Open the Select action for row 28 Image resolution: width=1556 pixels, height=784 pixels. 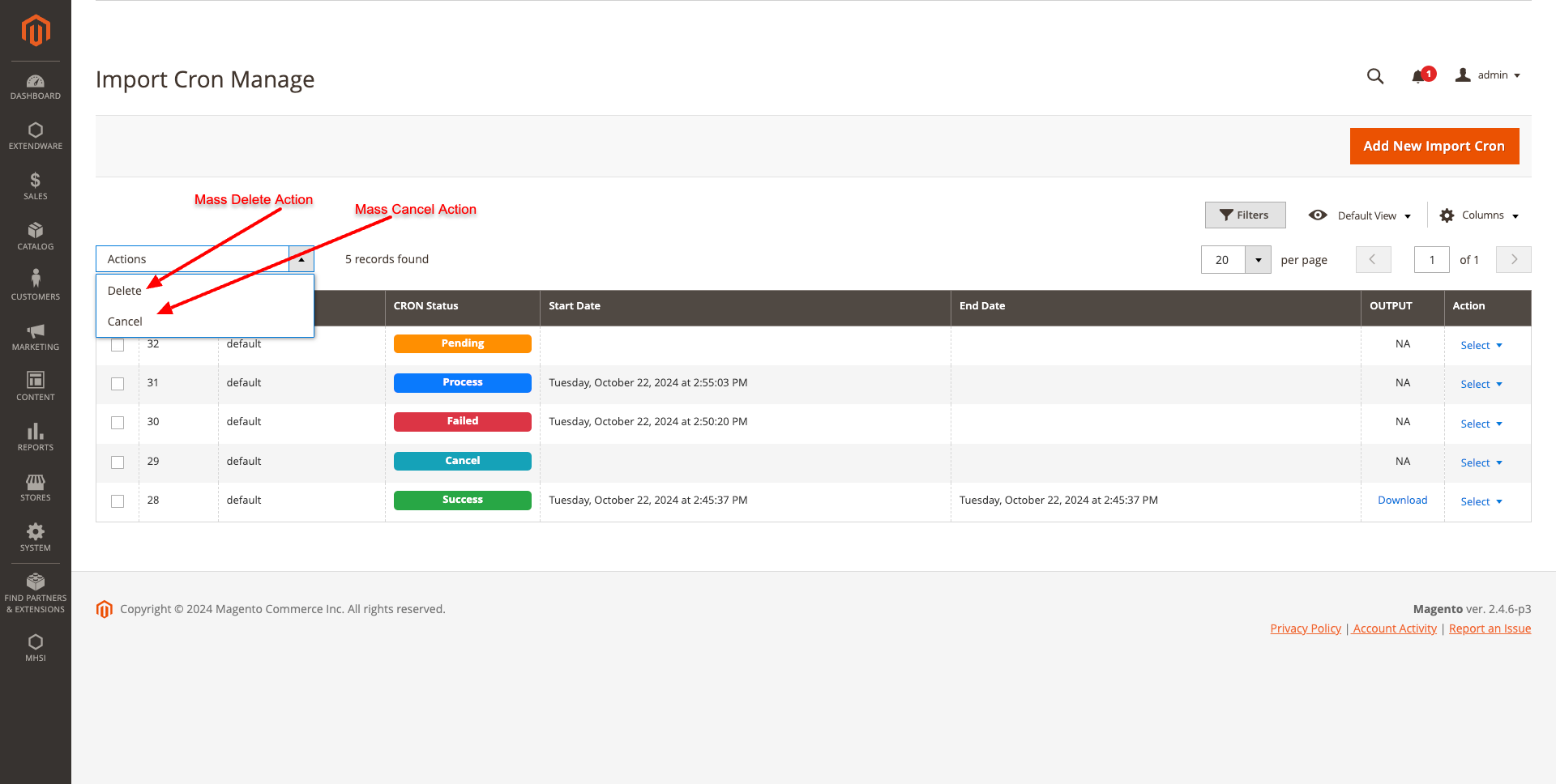[1481, 501]
